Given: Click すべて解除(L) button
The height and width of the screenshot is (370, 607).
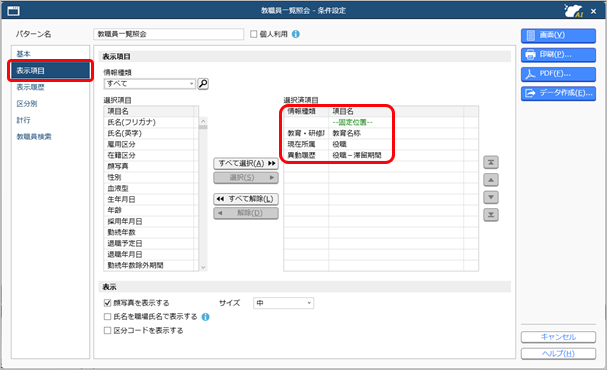Looking at the screenshot, I should tap(246, 199).
